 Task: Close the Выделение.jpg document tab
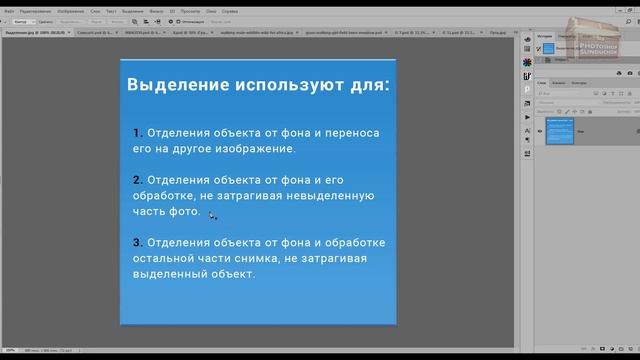[x=69, y=32]
